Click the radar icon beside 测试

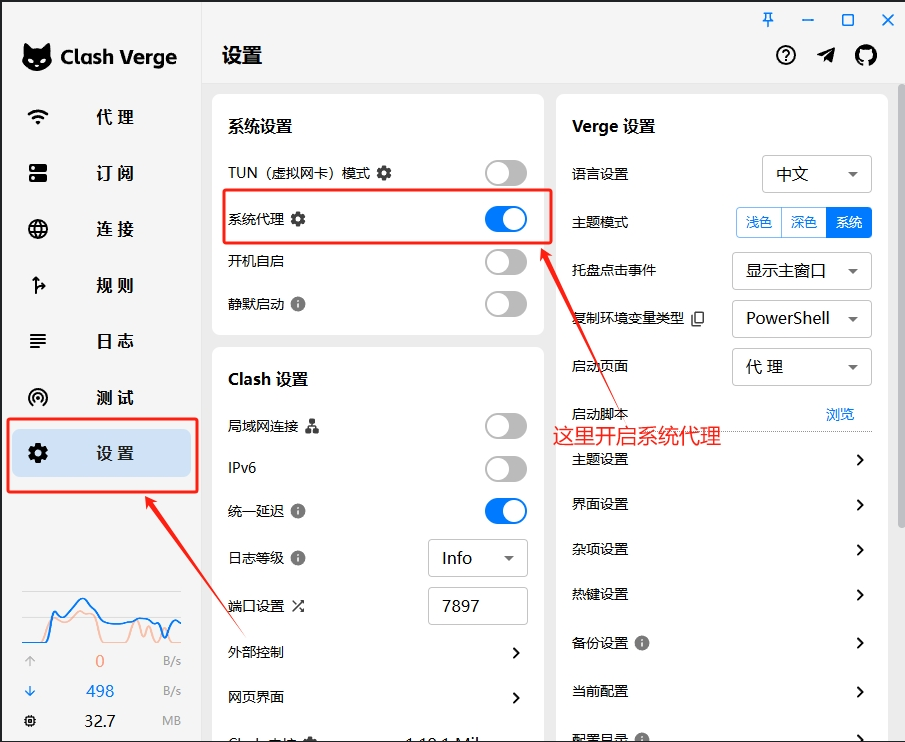point(38,397)
